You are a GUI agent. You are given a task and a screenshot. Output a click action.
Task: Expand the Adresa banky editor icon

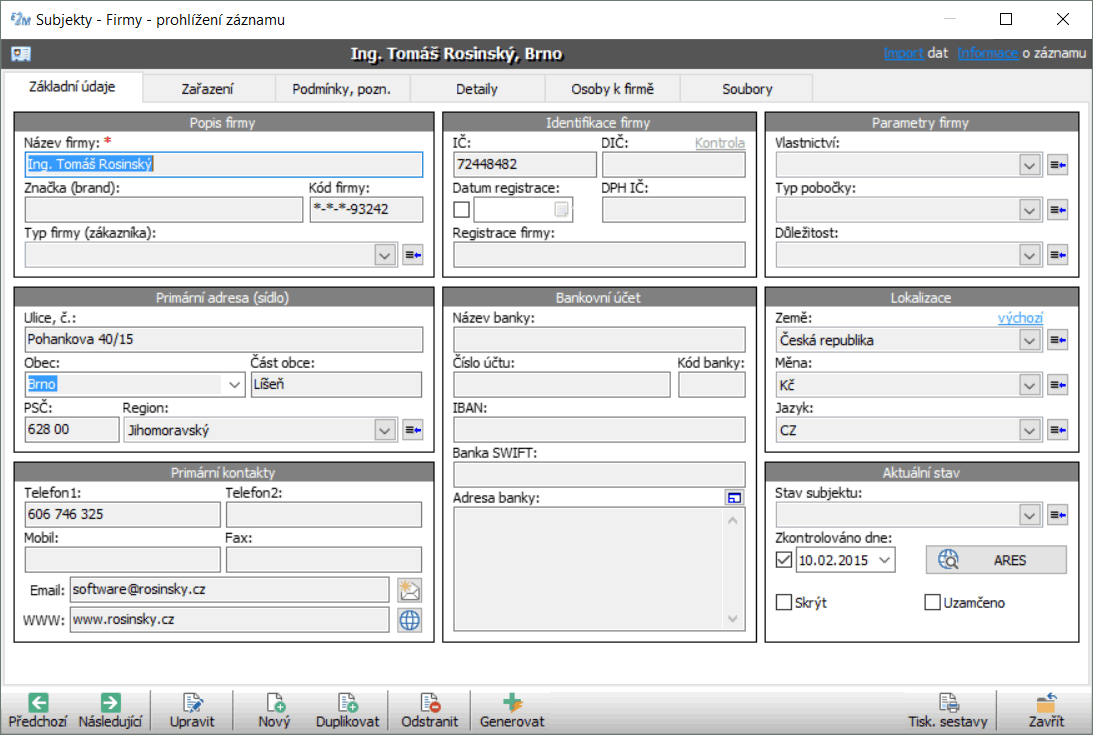(734, 497)
